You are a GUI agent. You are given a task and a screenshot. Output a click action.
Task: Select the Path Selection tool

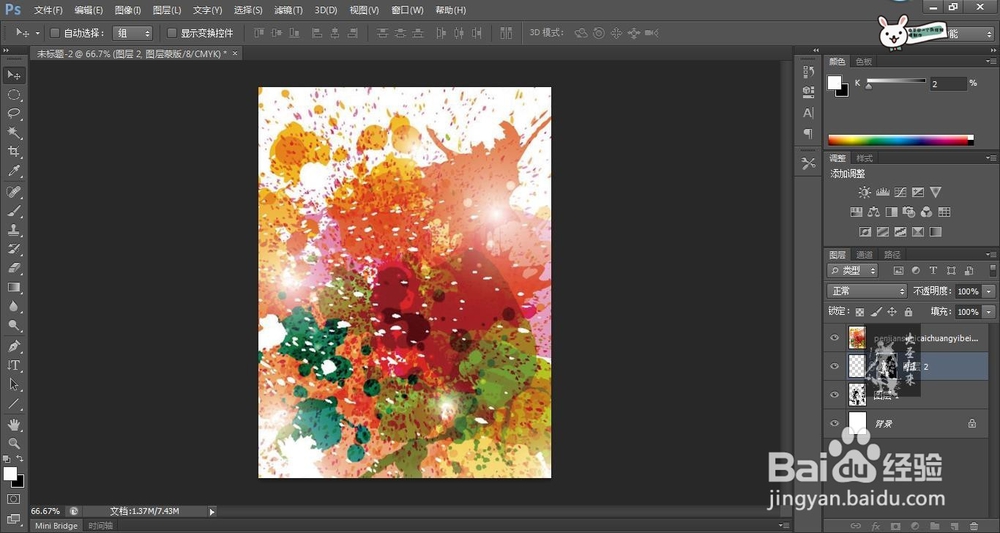tap(14, 385)
